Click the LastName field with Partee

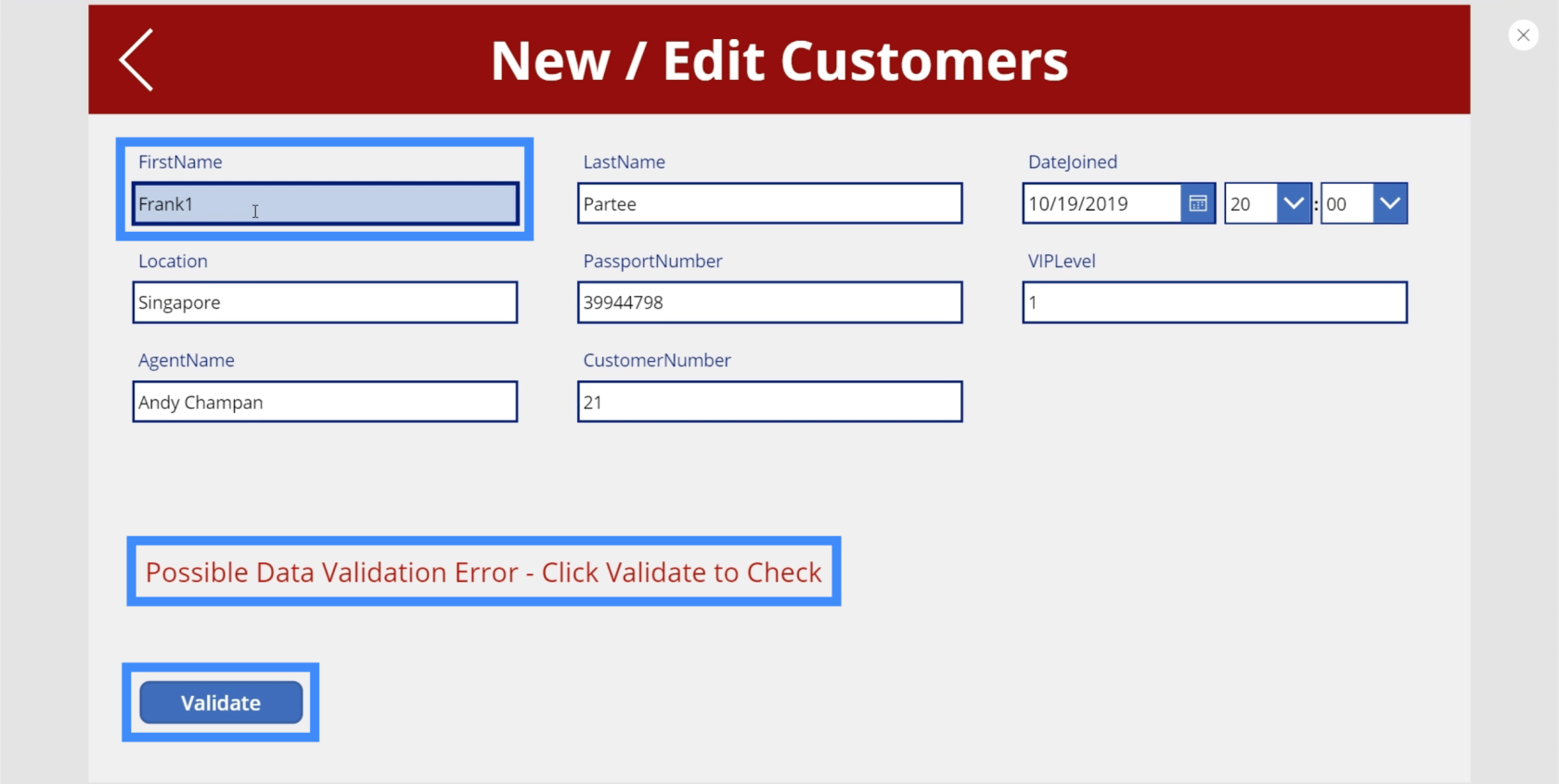pos(769,203)
